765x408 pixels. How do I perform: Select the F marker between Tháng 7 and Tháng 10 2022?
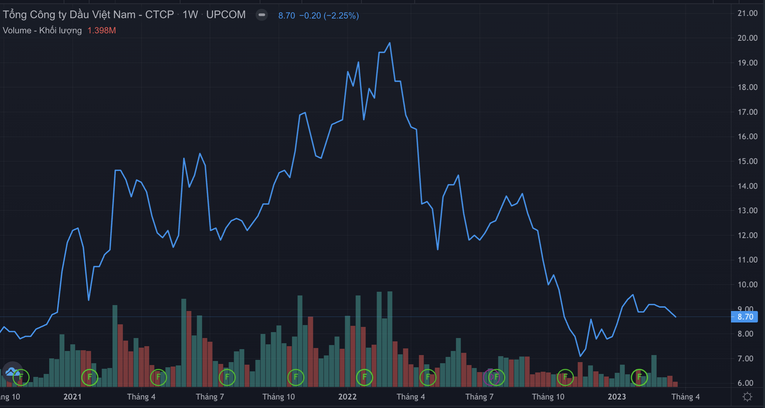coord(496,377)
